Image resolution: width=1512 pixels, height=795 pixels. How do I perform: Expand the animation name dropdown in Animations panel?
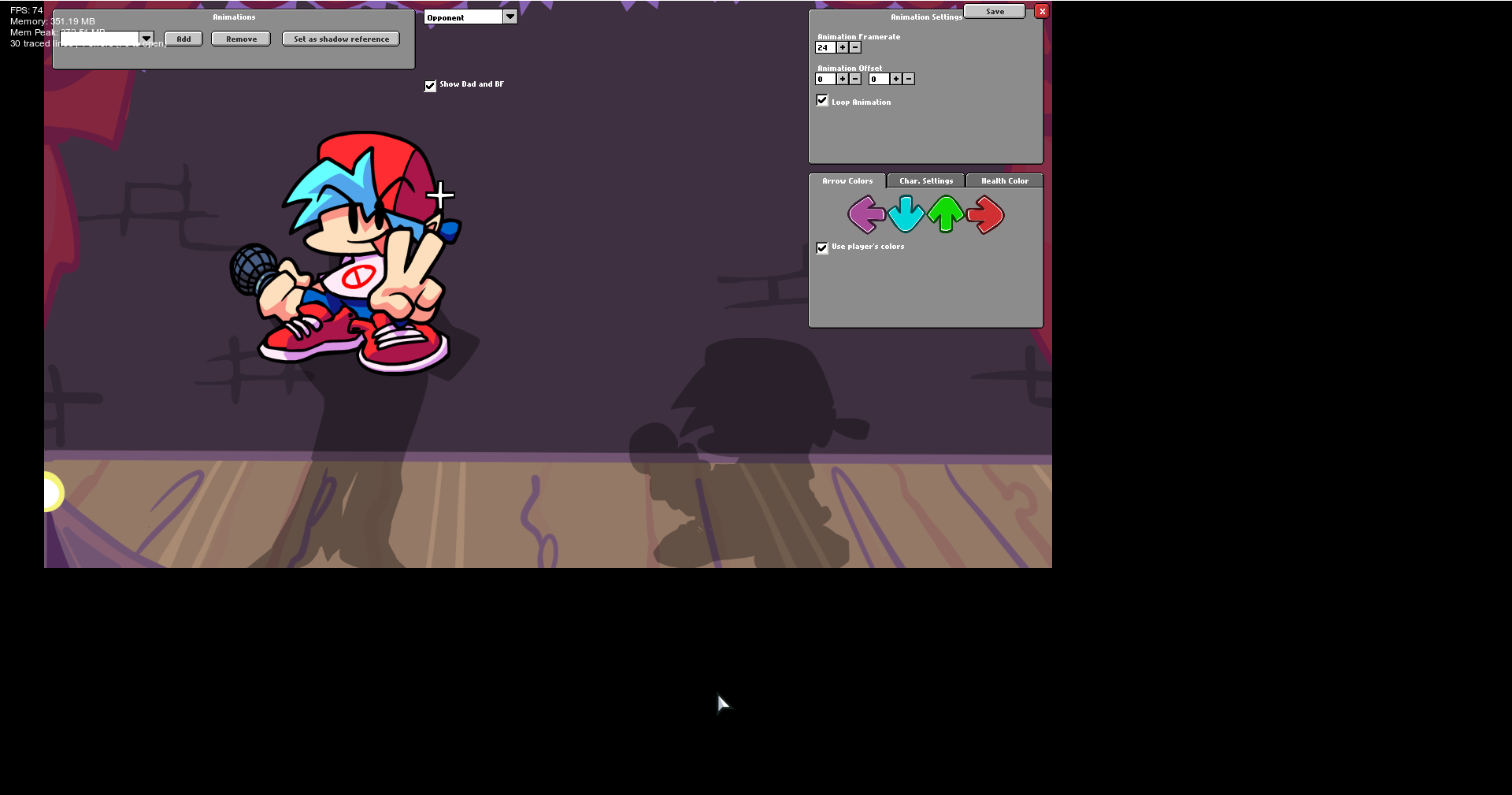(x=146, y=37)
